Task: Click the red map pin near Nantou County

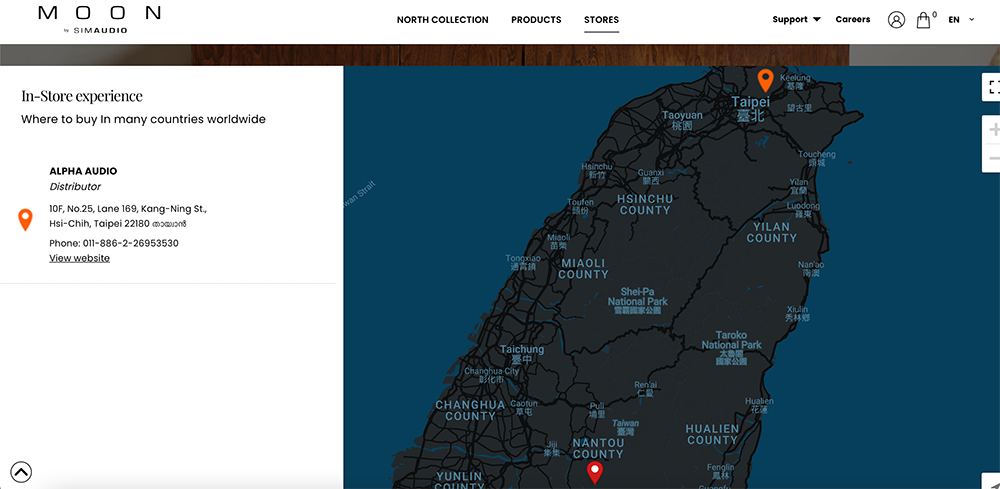Action: point(594,472)
